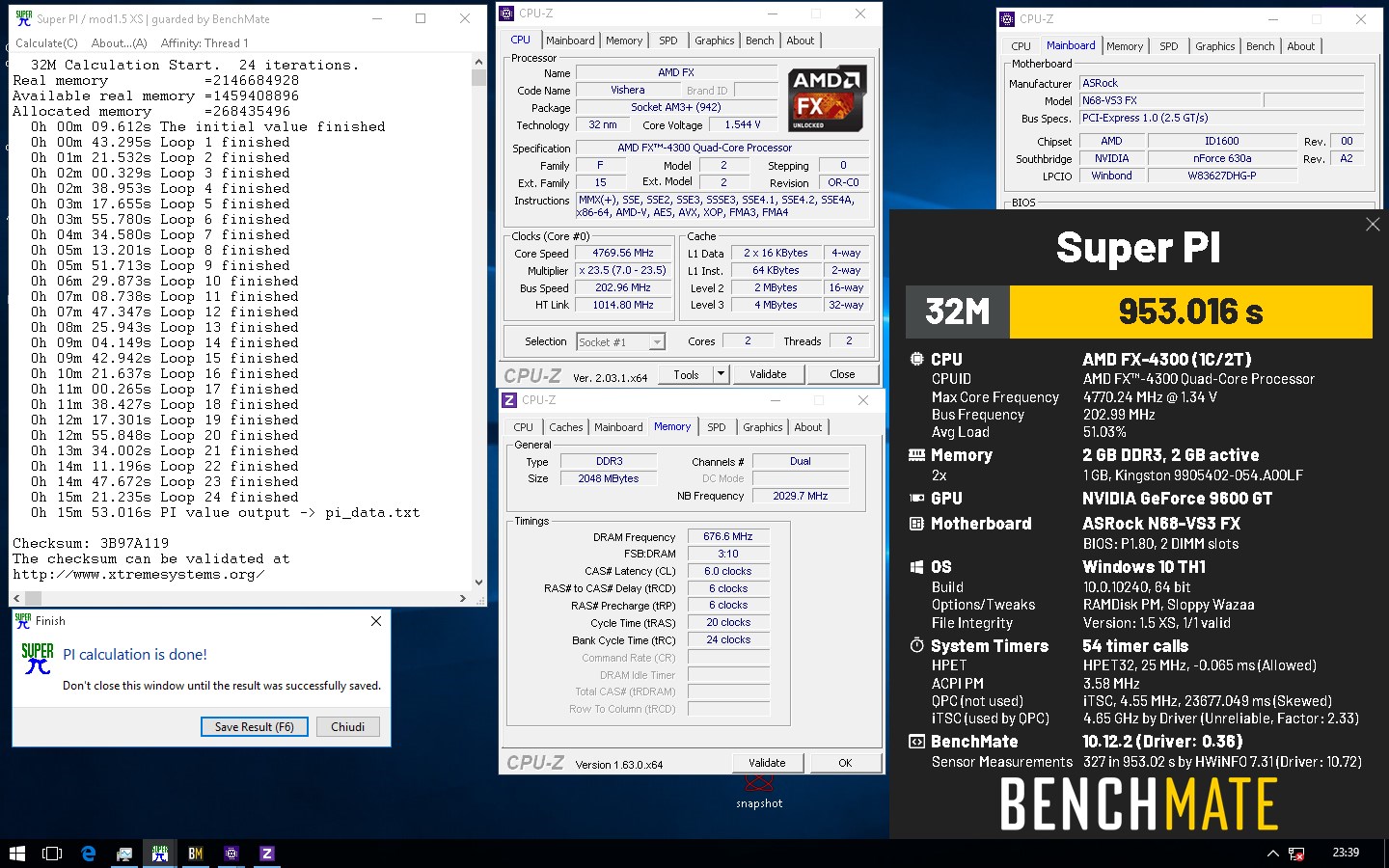Switch to purple CPU-Z chip icon in taskbar
This screenshot has height=868, width=1389.
coord(231,854)
